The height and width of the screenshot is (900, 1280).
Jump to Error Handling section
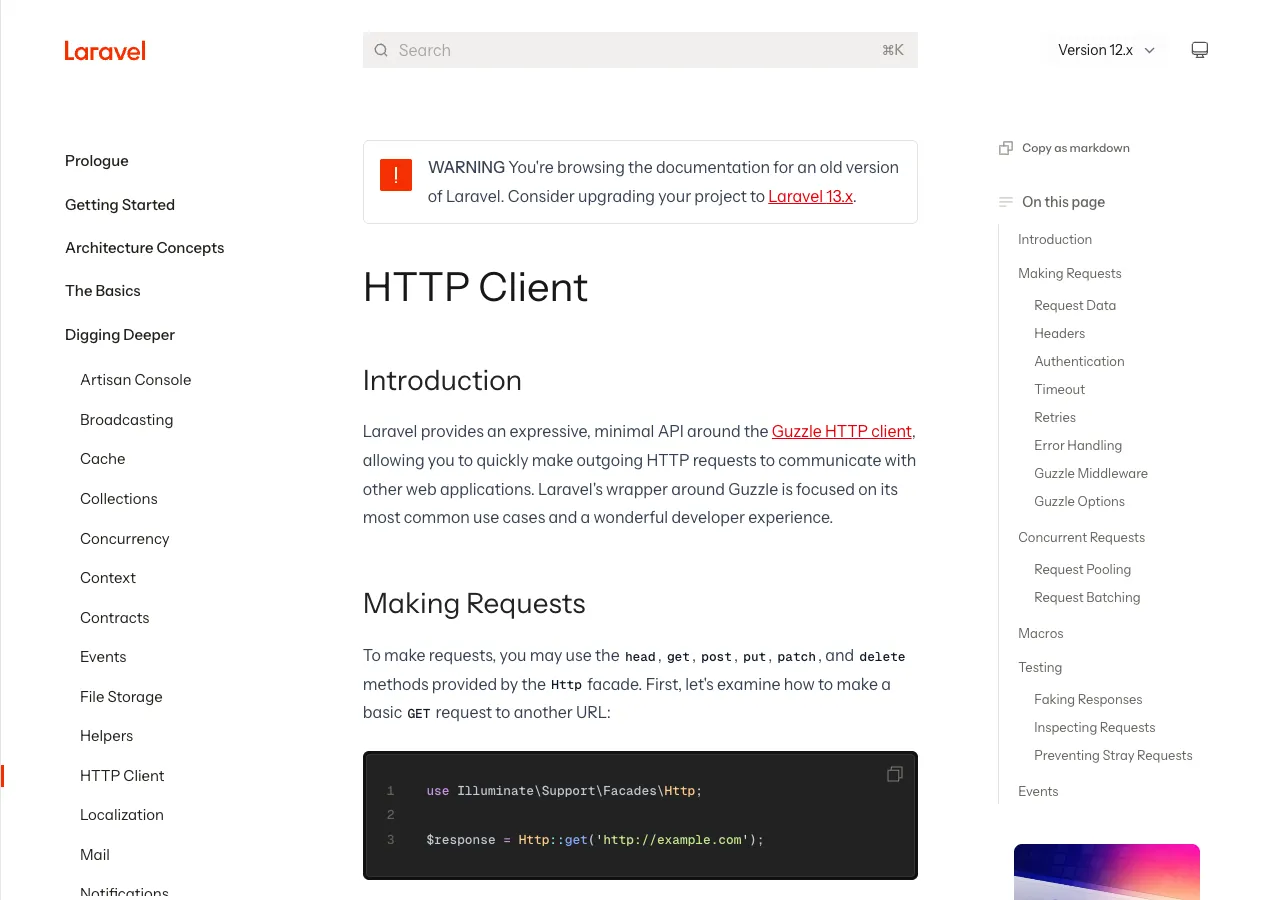tap(1078, 445)
